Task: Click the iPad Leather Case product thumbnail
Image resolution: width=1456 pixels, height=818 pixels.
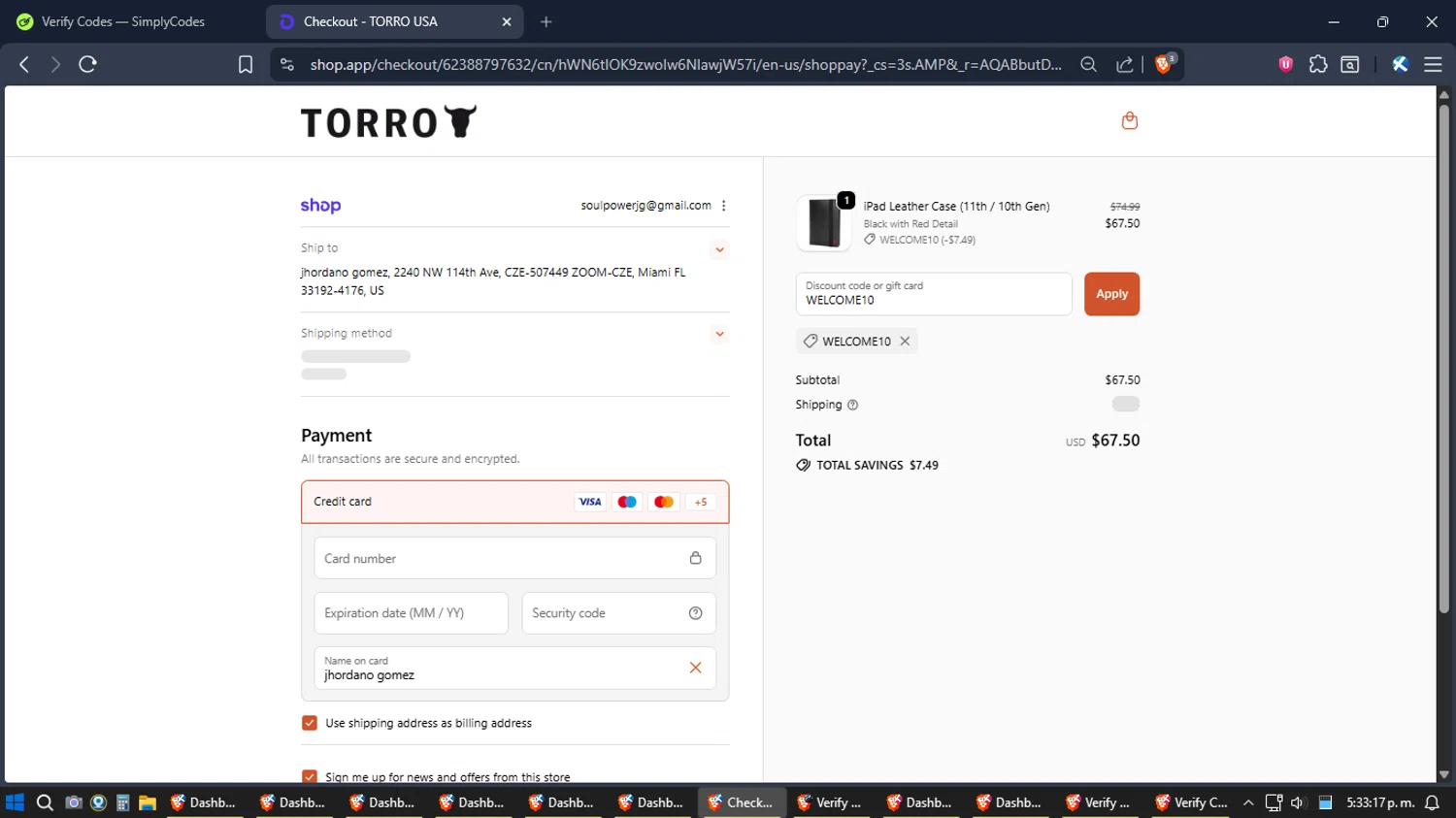Action: pyautogui.click(x=824, y=222)
